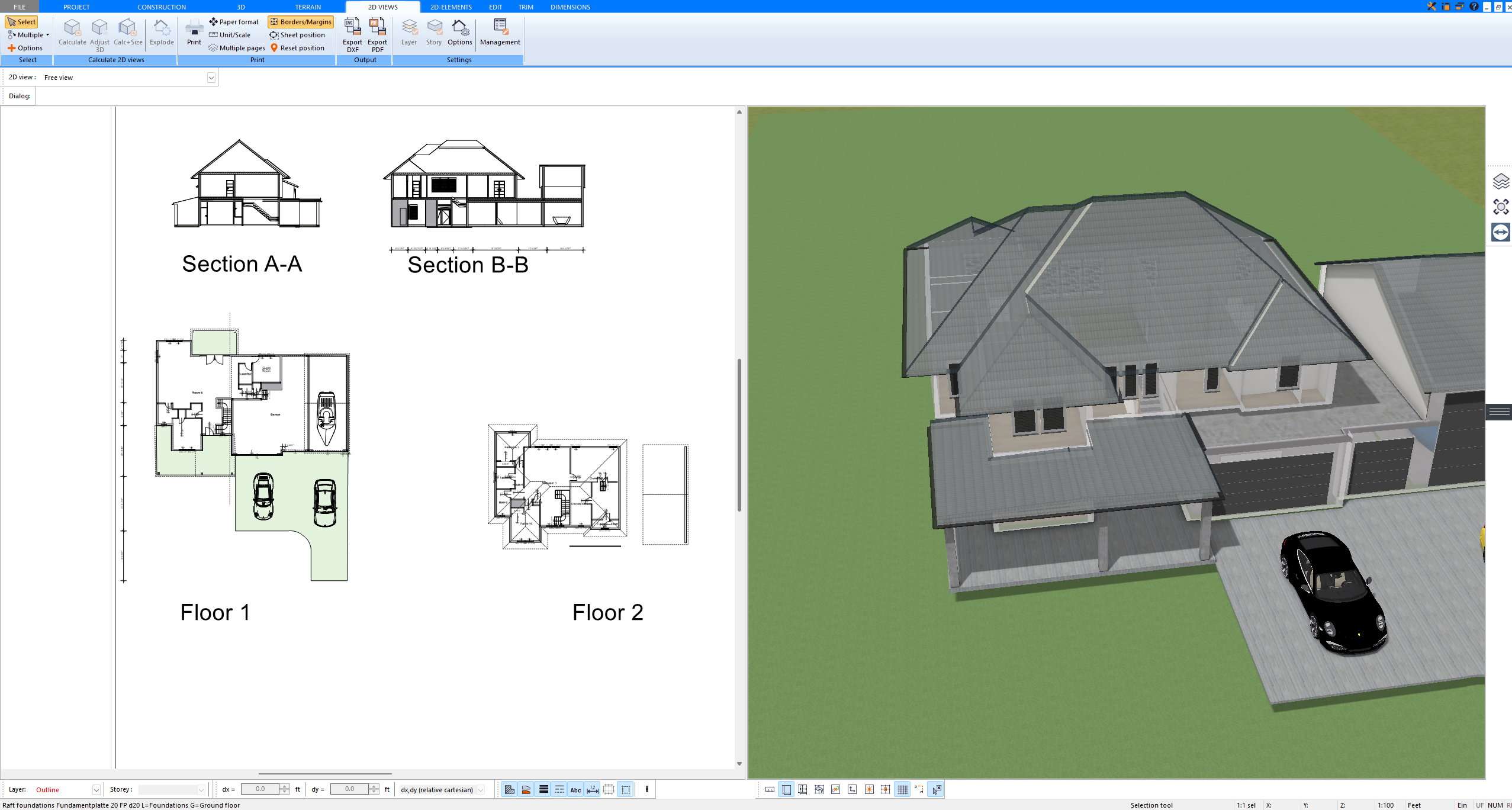Click the orange star snap icon
The height and width of the screenshot is (810, 1512).
pos(869,789)
